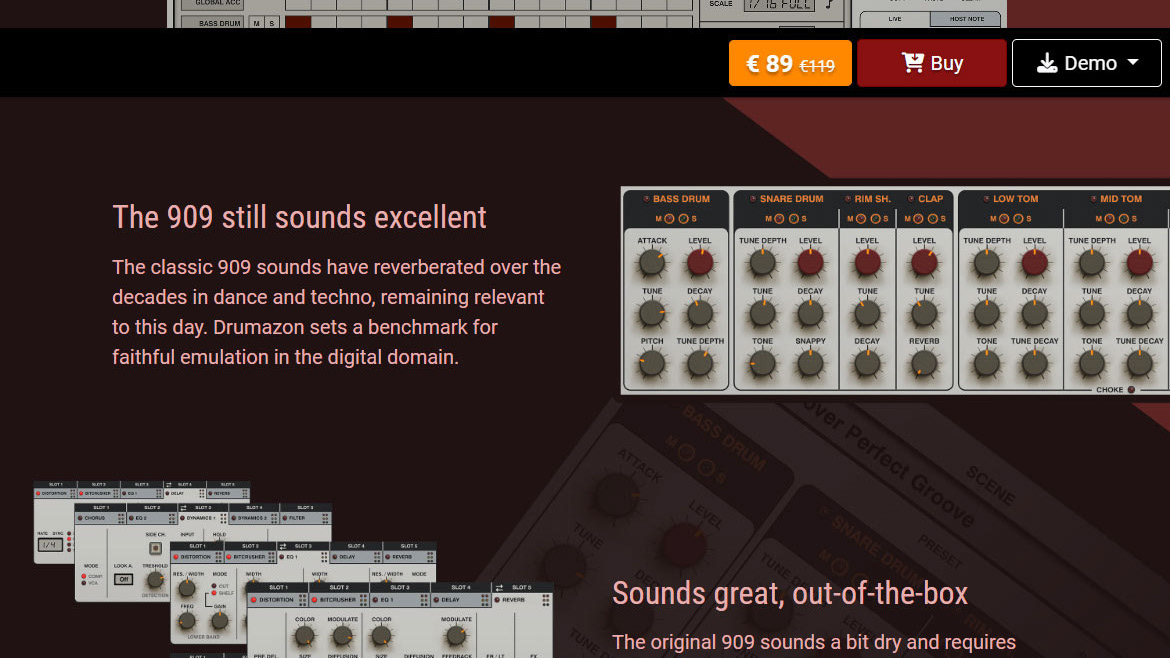Solo the Bass Drum channel
This screenshot has height=658, width=1170.
683,219
